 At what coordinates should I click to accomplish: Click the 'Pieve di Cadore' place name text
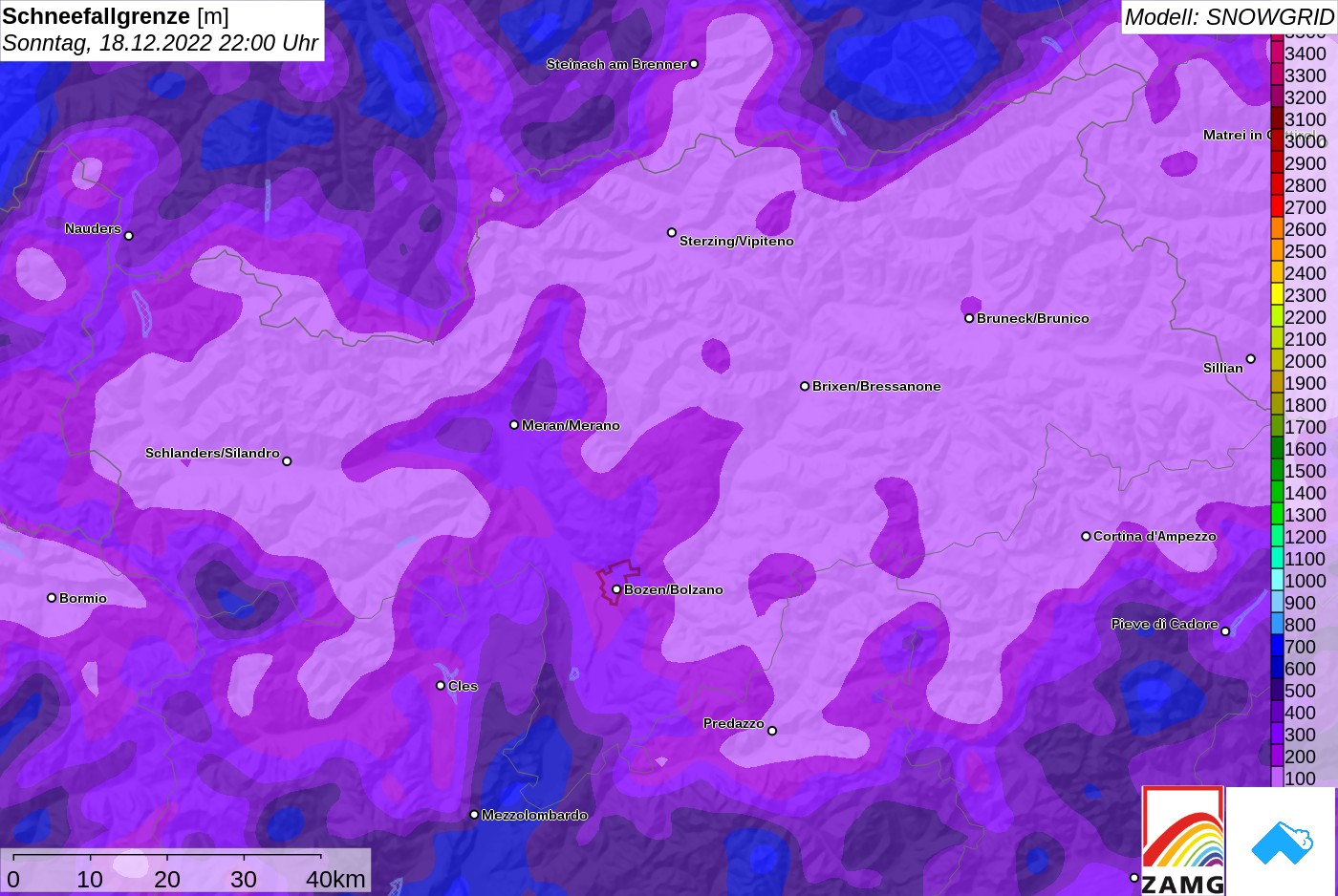point(1165,624)
